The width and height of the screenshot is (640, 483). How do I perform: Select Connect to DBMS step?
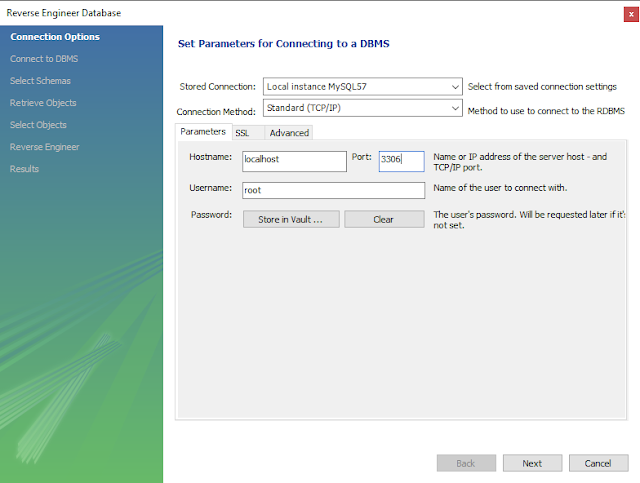[44, 59]
